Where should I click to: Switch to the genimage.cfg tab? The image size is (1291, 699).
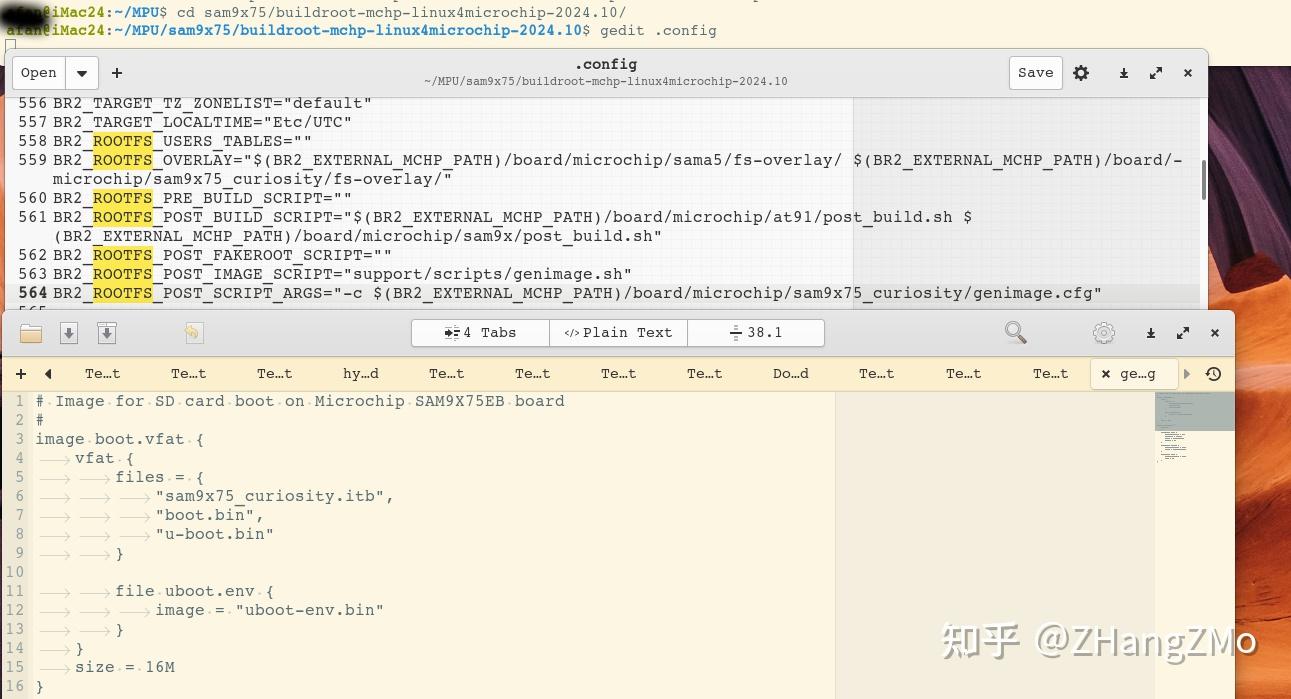point(1137,373)
